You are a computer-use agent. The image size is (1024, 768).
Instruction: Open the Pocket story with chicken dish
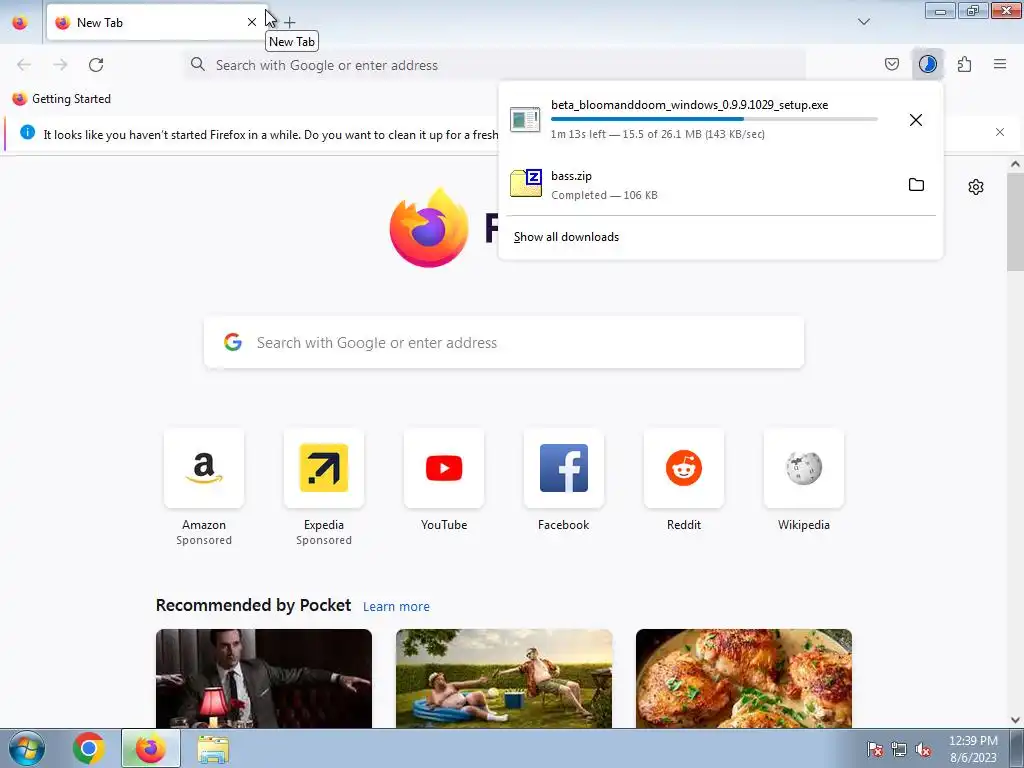click(x=744, y=678)
